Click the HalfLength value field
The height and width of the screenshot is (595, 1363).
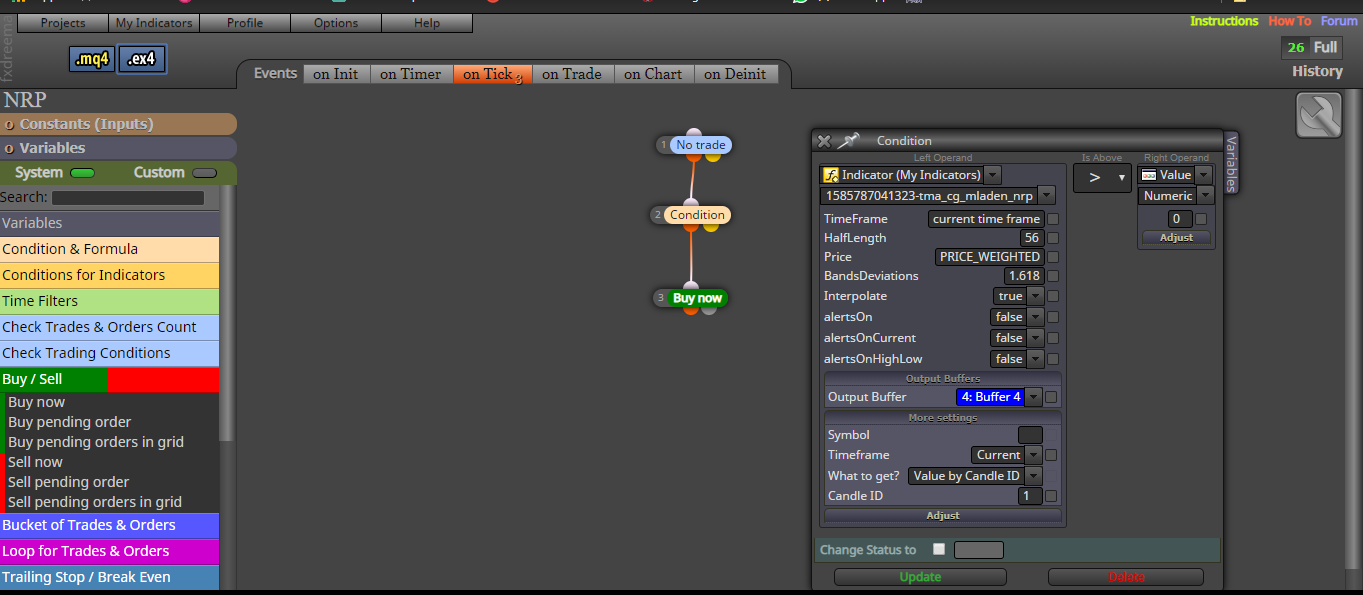pos(1032,238)
